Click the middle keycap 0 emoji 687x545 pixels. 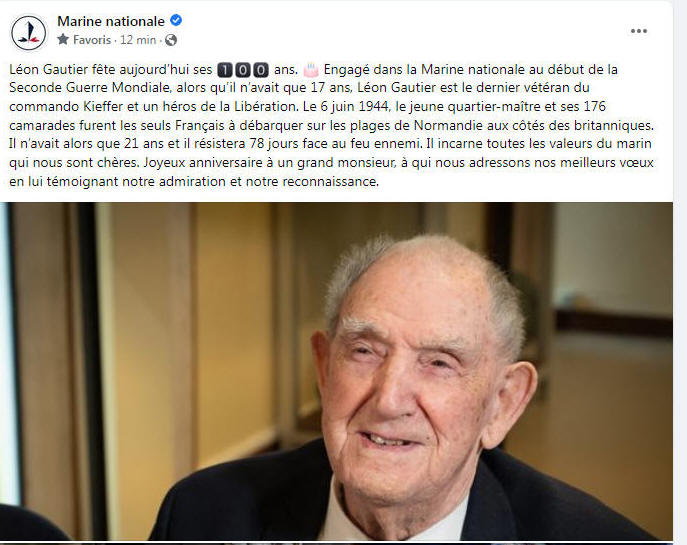click(x=243, y=70)
